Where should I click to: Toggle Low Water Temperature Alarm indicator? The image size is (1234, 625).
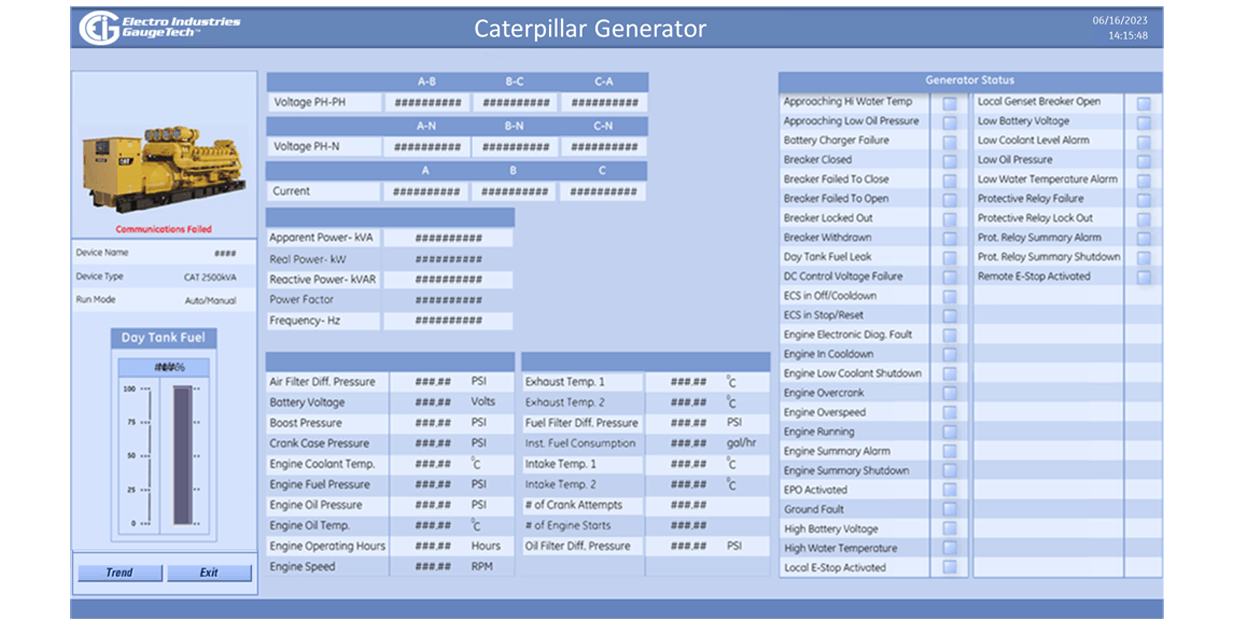(1143, 180)
